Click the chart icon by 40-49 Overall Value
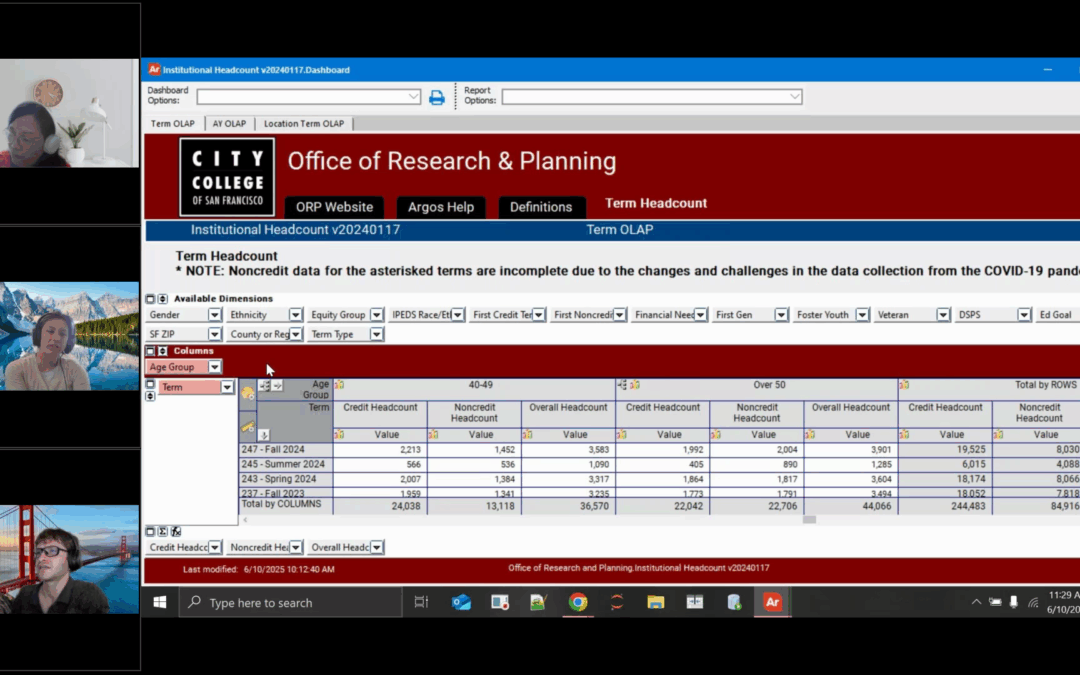This screenshot has width=1080, height=675. click(x=528, y=435)
